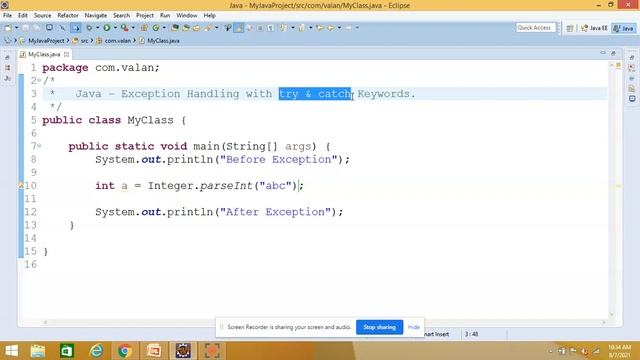Toggle Mark Occurrences in toolbar

click(239, 28)
